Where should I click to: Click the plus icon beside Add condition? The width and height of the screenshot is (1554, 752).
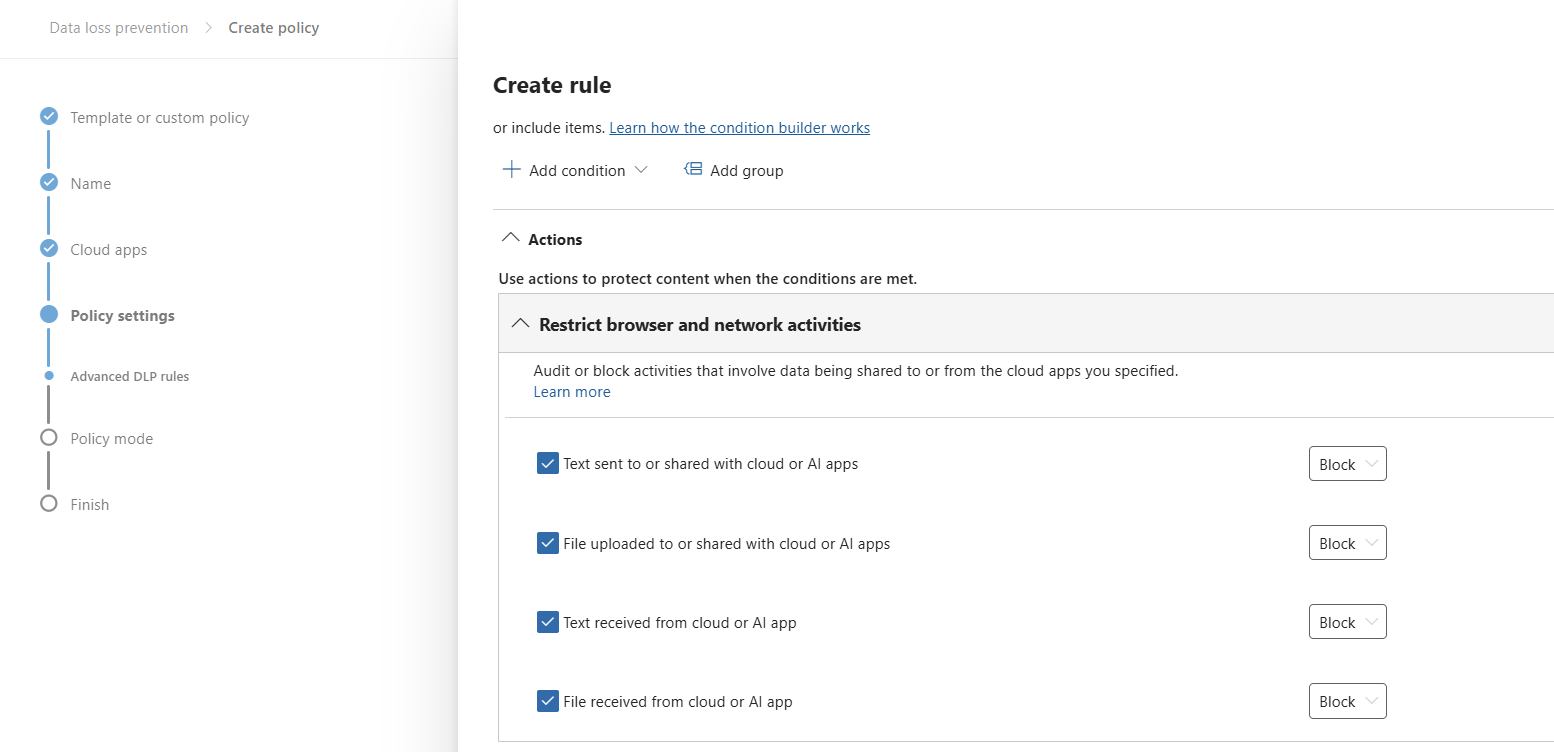(x=511, y=170)
